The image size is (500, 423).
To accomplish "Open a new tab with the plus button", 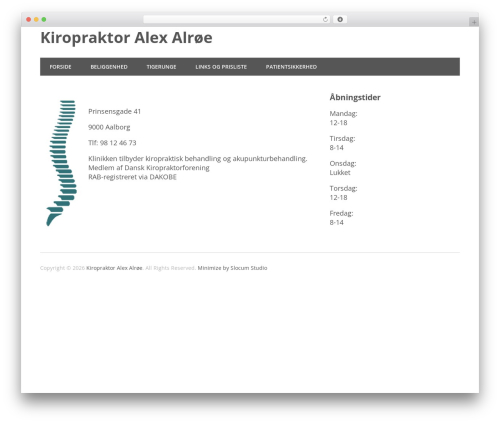I will [x=474, y=22].
